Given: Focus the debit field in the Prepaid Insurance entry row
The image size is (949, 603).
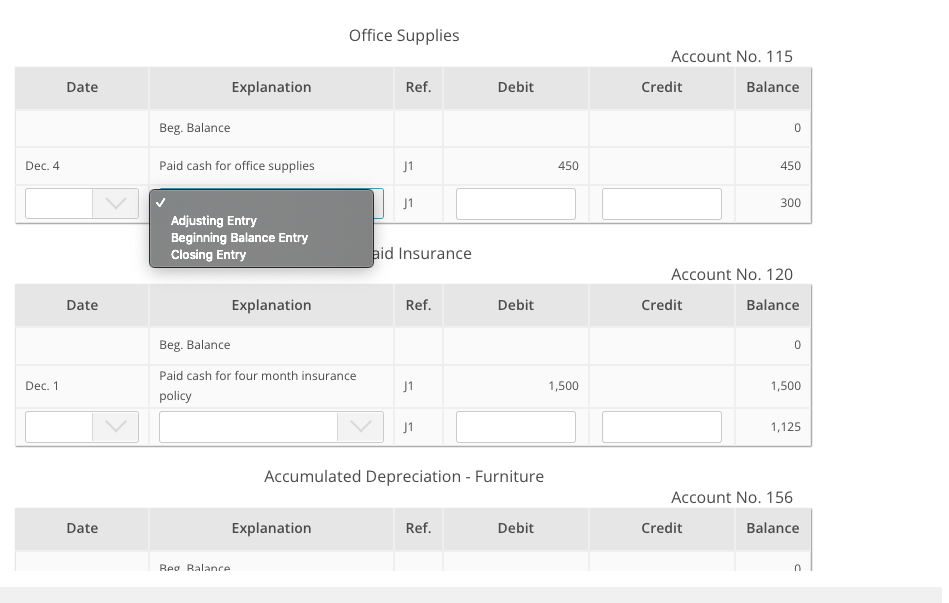Looking at the screenshot, I should 516,427.
